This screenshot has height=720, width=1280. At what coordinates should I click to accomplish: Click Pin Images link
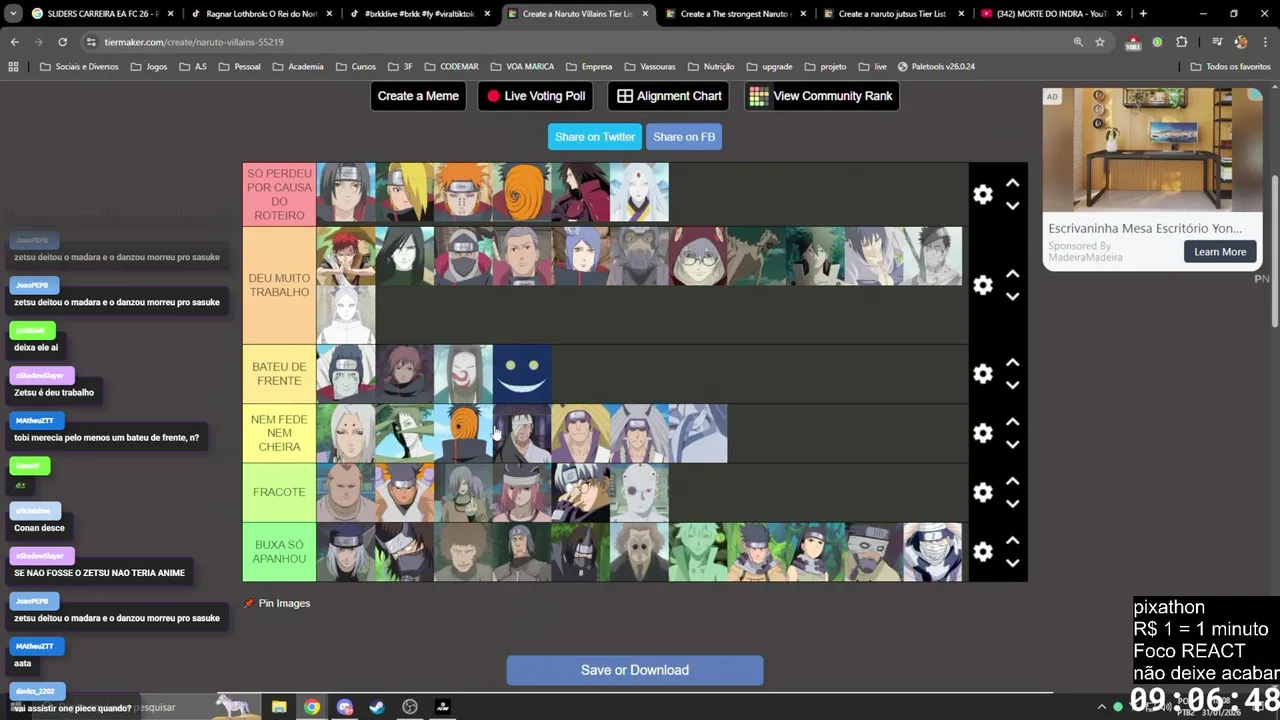[277, 603]
